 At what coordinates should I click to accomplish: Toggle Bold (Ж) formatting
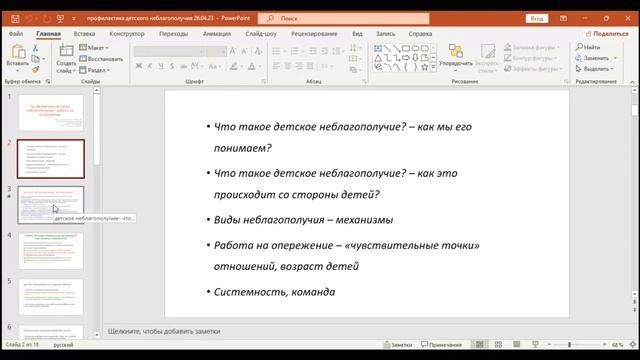point(139,66)
